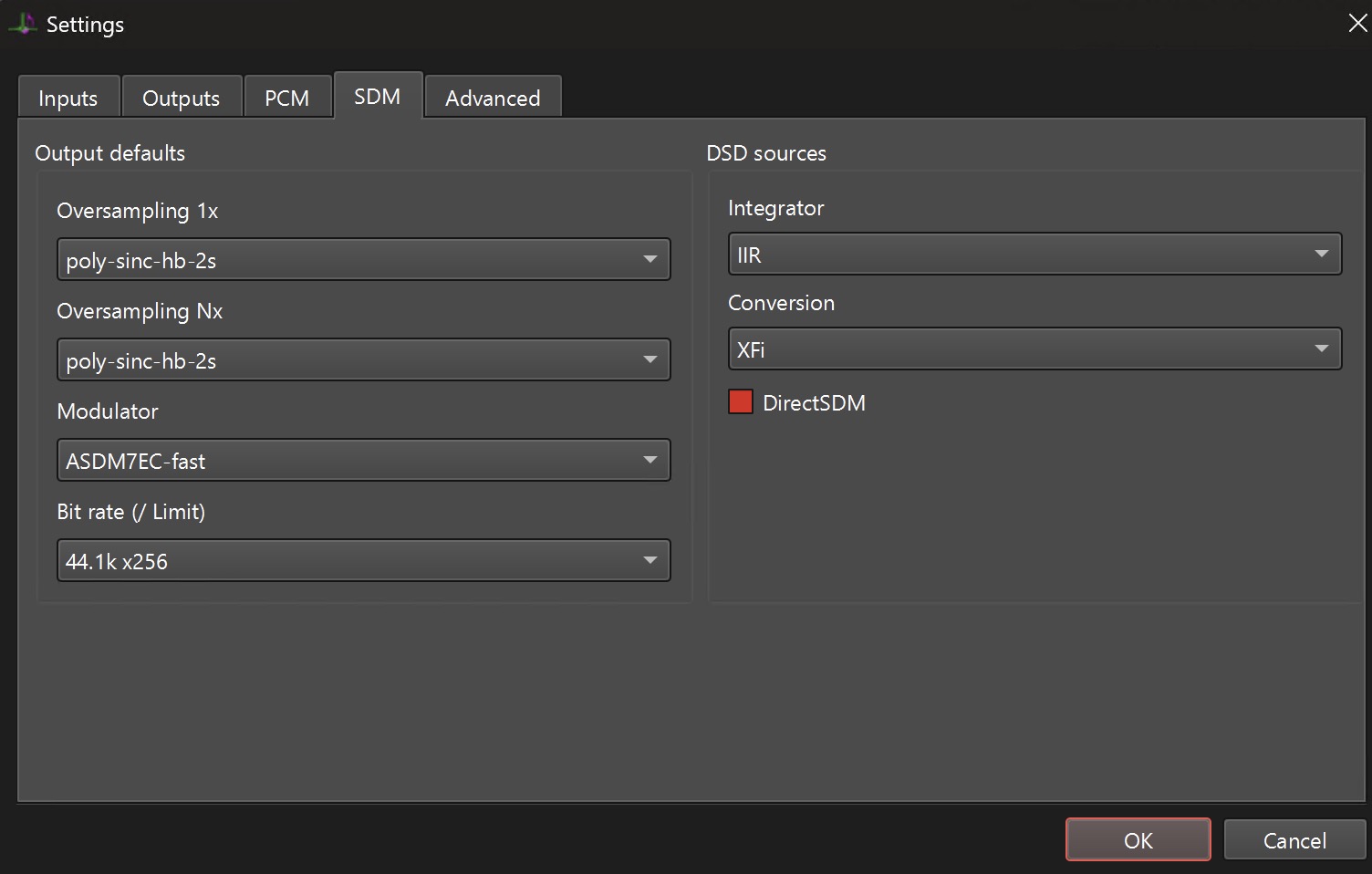Switch to the Inputs tab
1372x874 pixels.
(x=68, y=97)
